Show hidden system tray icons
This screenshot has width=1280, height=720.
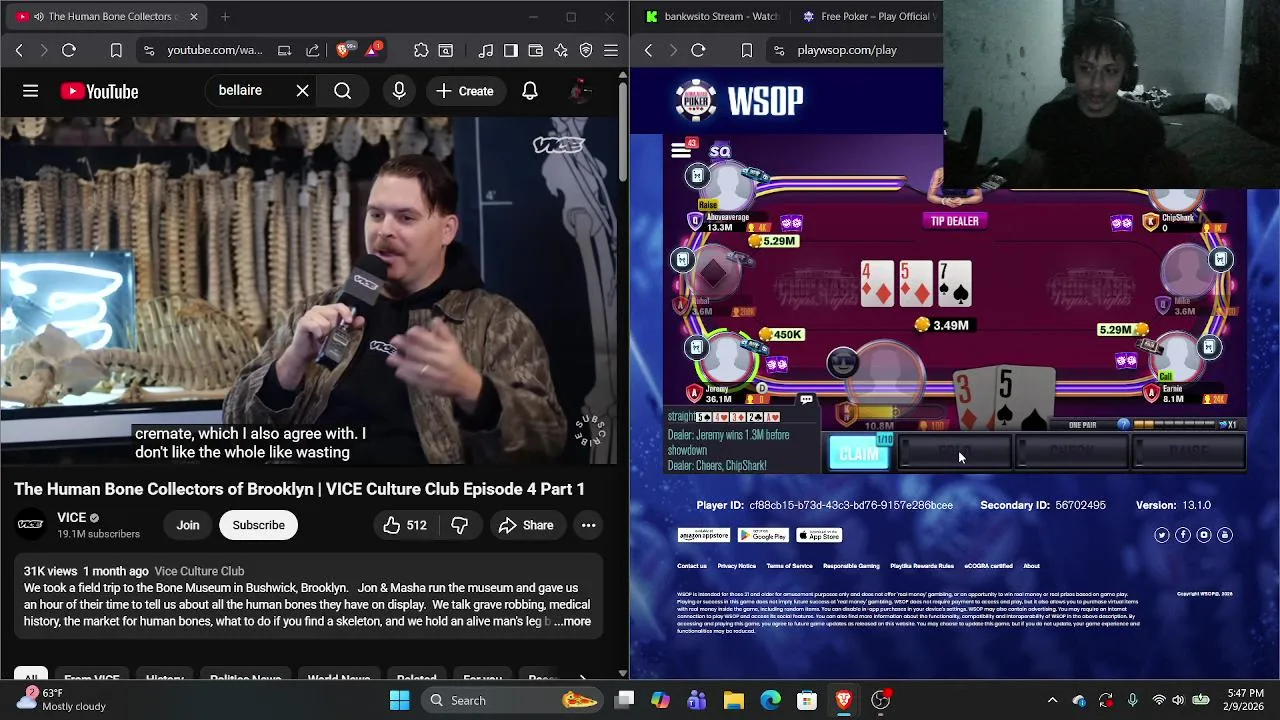point(1052,700)
